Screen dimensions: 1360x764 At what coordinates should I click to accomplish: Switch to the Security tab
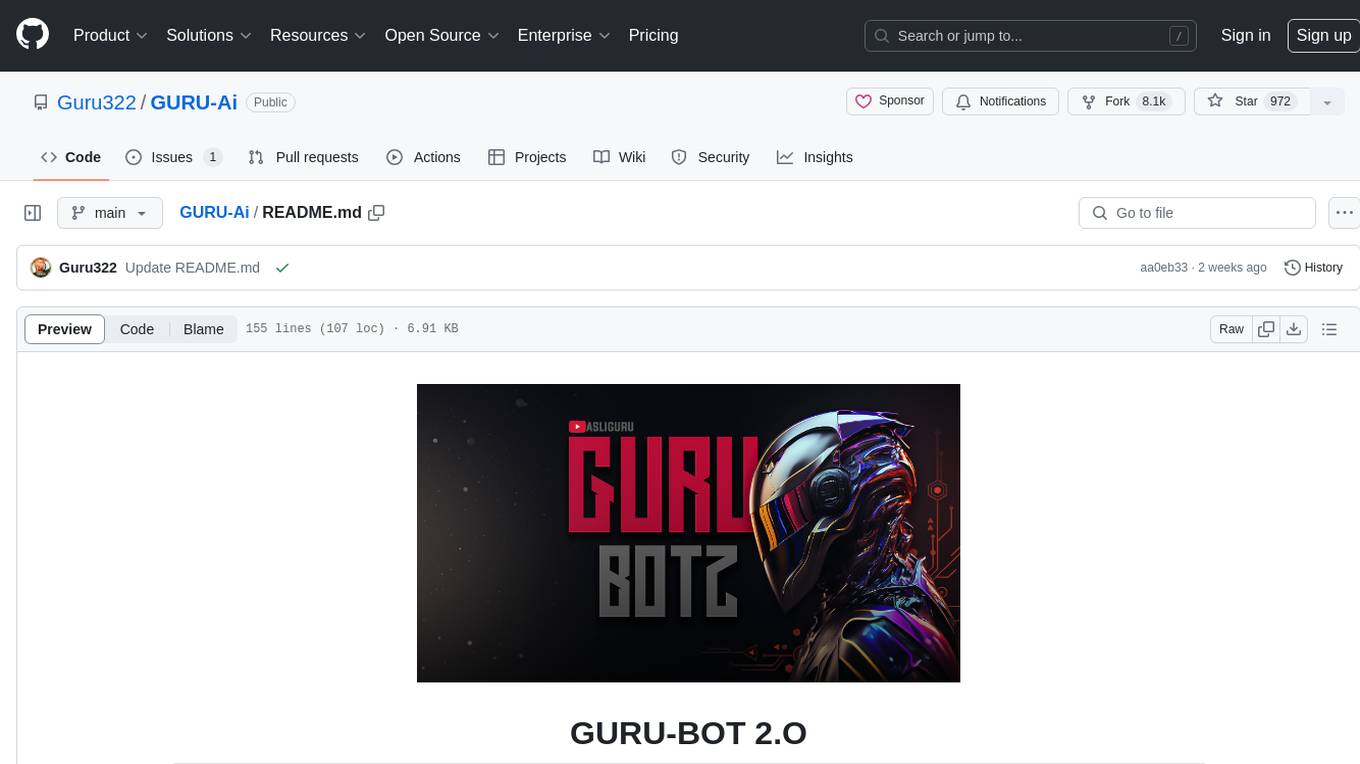(710, 157)
